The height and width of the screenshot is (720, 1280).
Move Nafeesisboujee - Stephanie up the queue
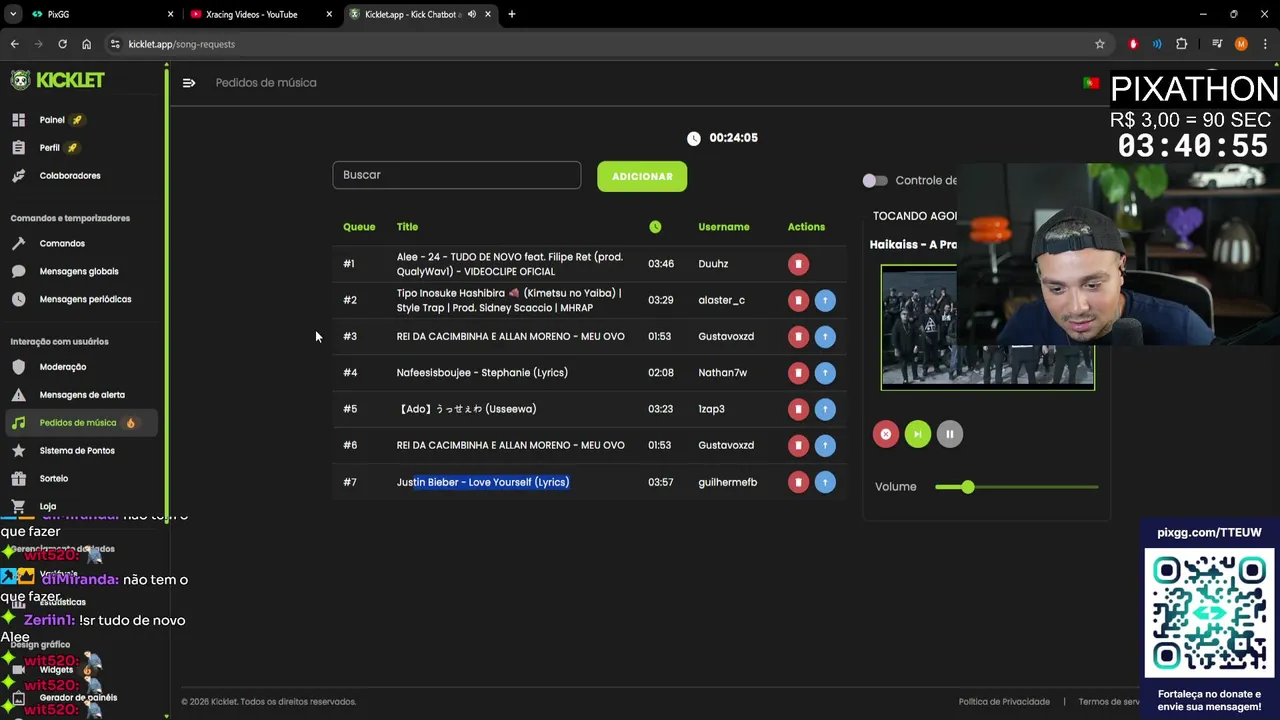point(825,373)
